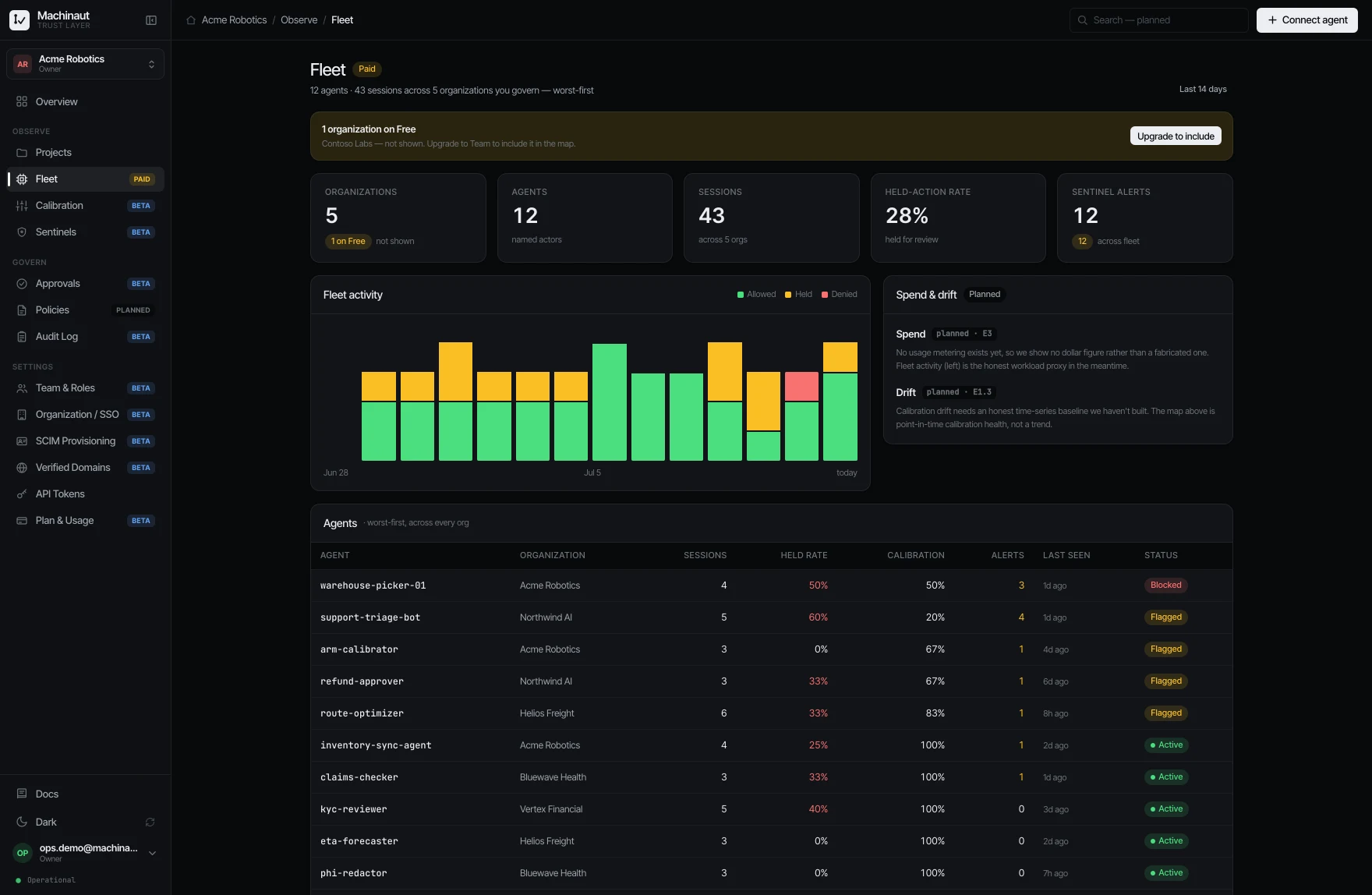Image resolution: width=1372 pixels, height=895 pixels.
Task: Click the Policies document icon
Action: (x=22, y=310)
